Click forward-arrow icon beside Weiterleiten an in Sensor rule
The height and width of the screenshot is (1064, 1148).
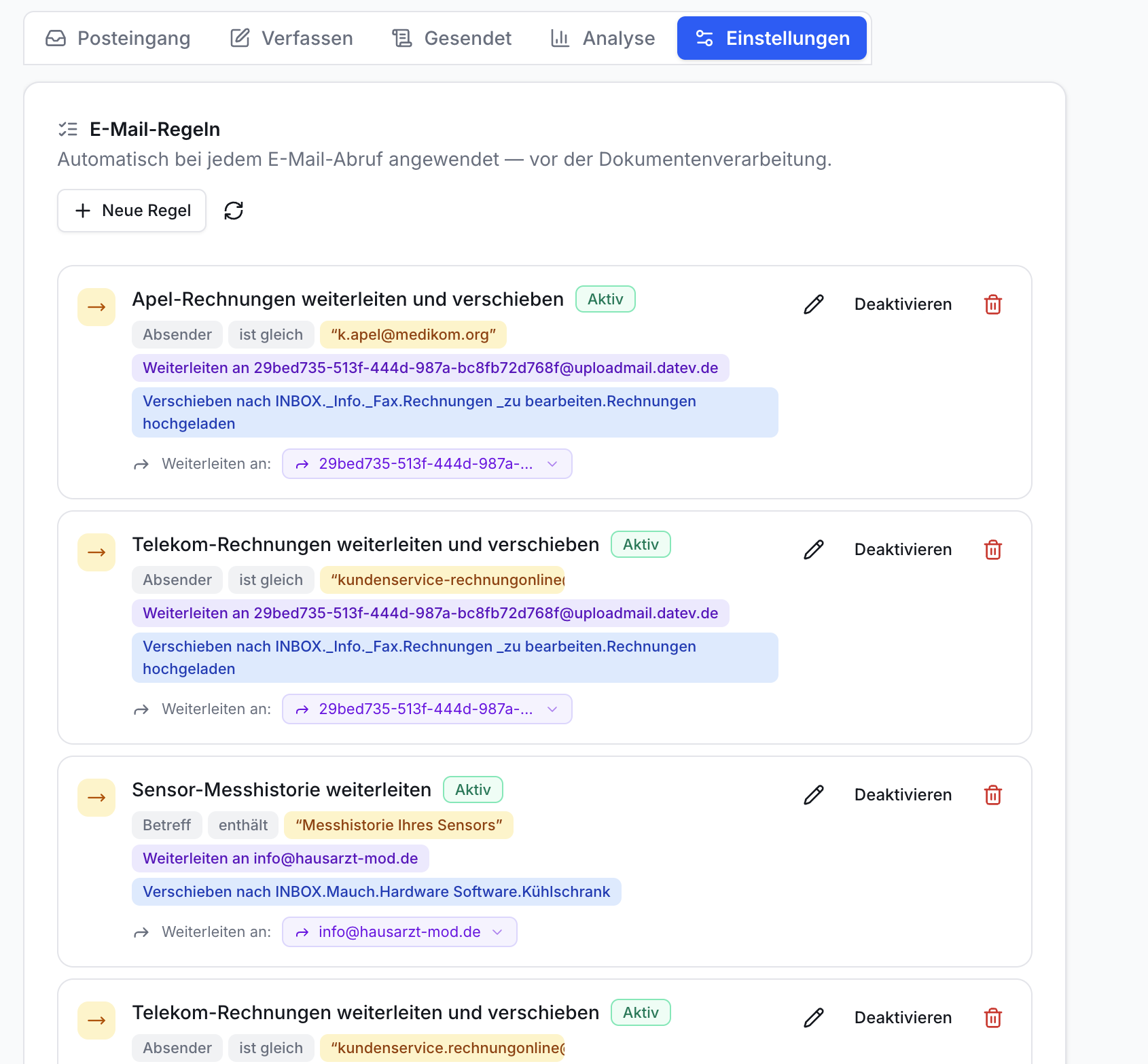(141, 933)
